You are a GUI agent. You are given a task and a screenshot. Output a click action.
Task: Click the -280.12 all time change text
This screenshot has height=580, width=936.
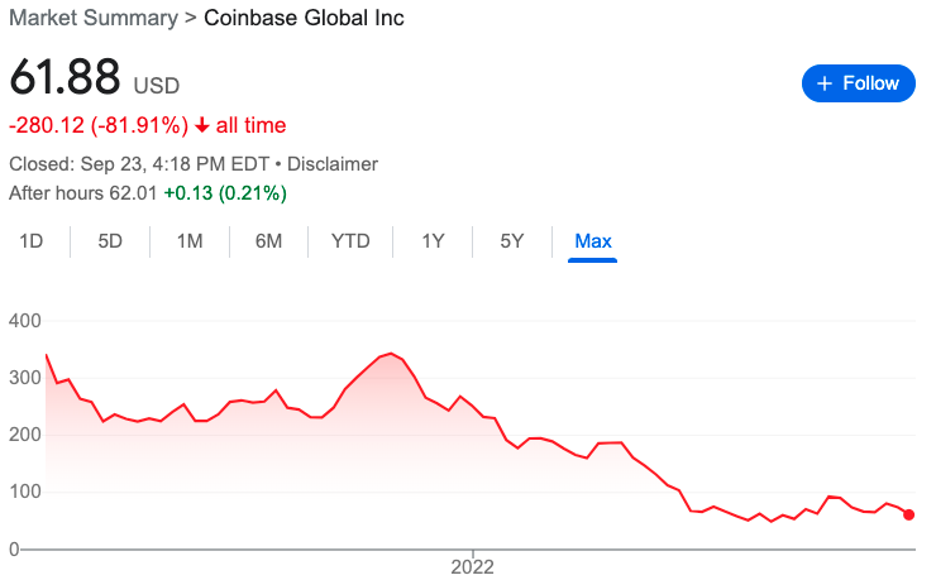click(x=147, y=125)
